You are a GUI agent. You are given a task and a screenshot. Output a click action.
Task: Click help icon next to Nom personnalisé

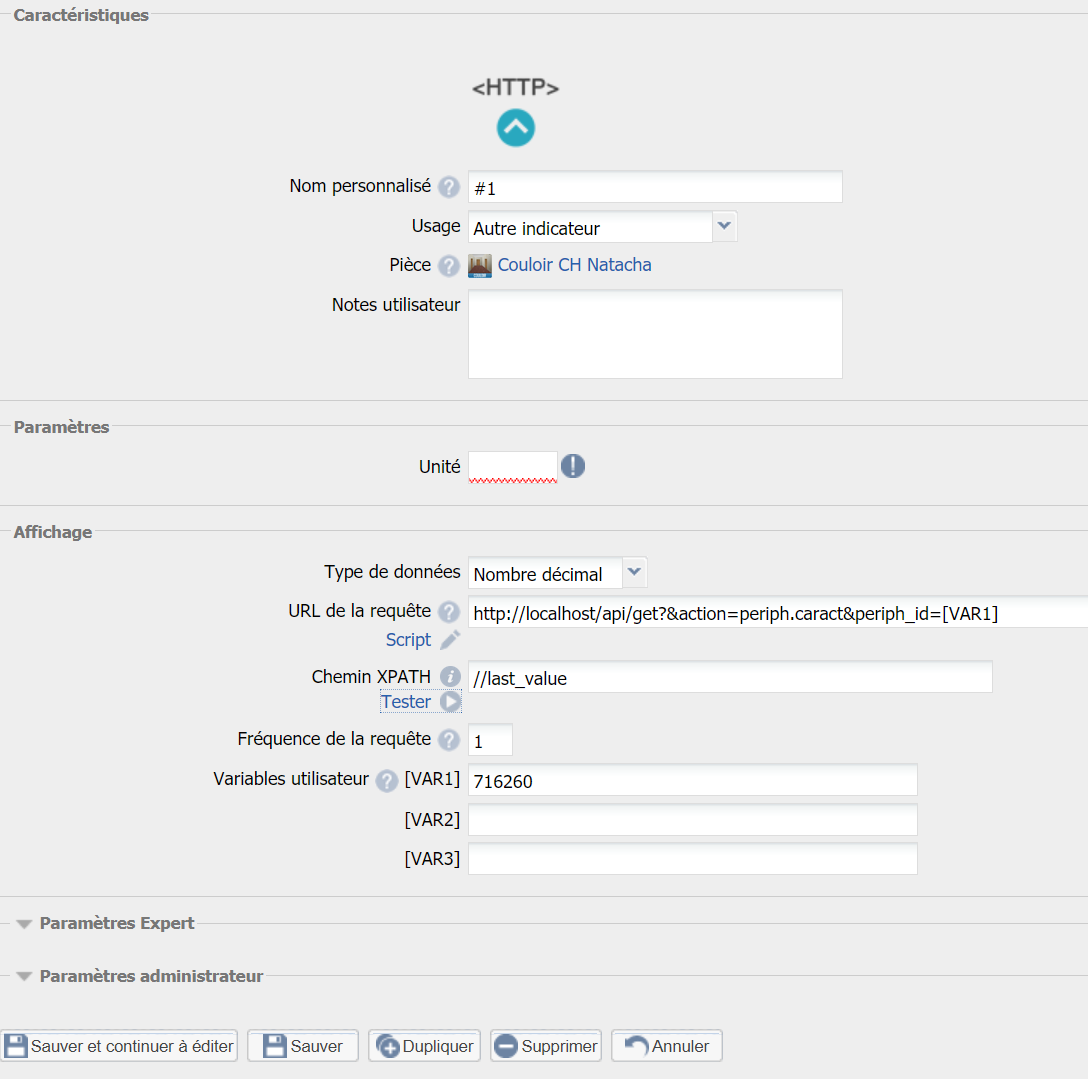click(x=449, y=187)
